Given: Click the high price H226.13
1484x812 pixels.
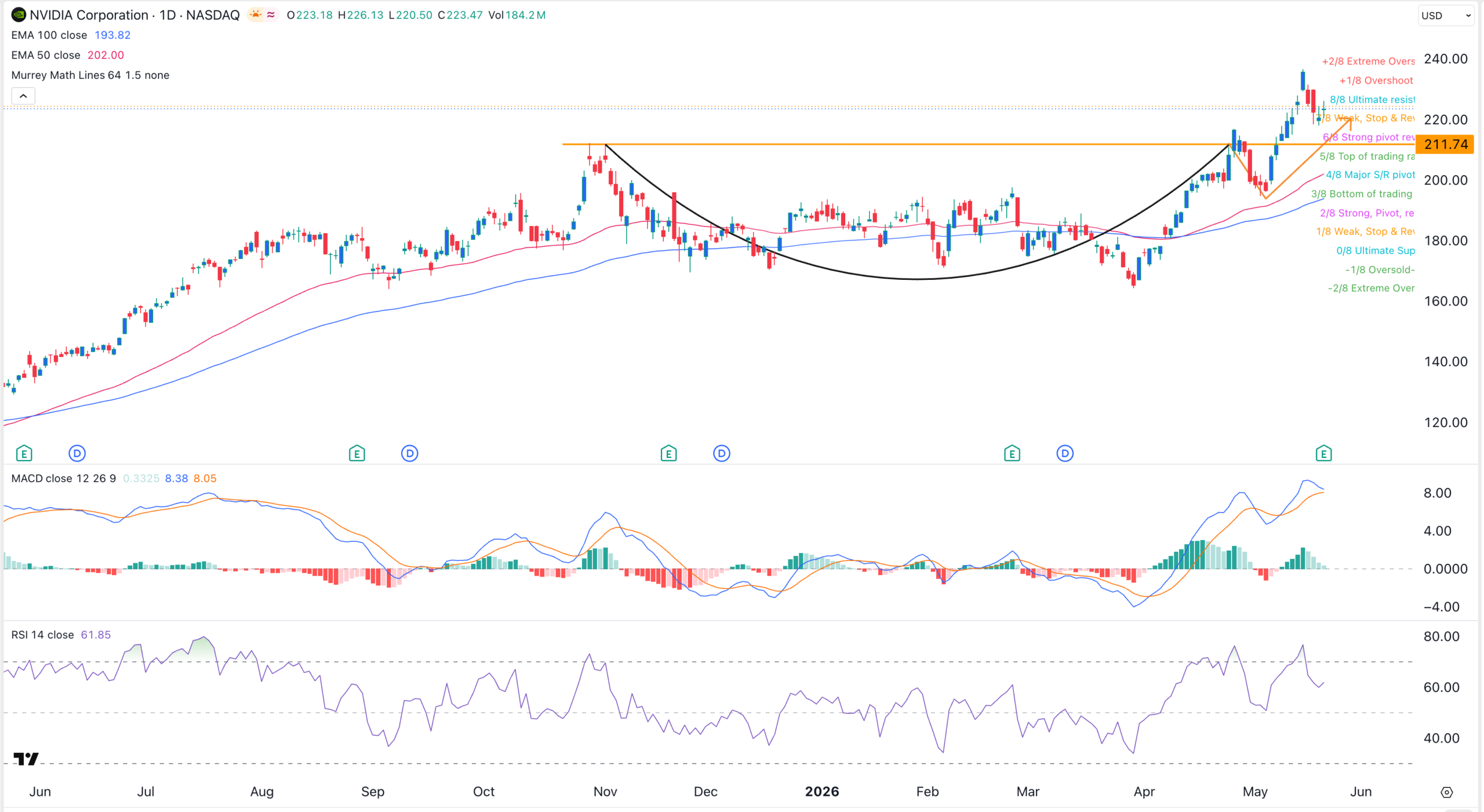Looking at the screenshot, I should [x=361, y=15].
